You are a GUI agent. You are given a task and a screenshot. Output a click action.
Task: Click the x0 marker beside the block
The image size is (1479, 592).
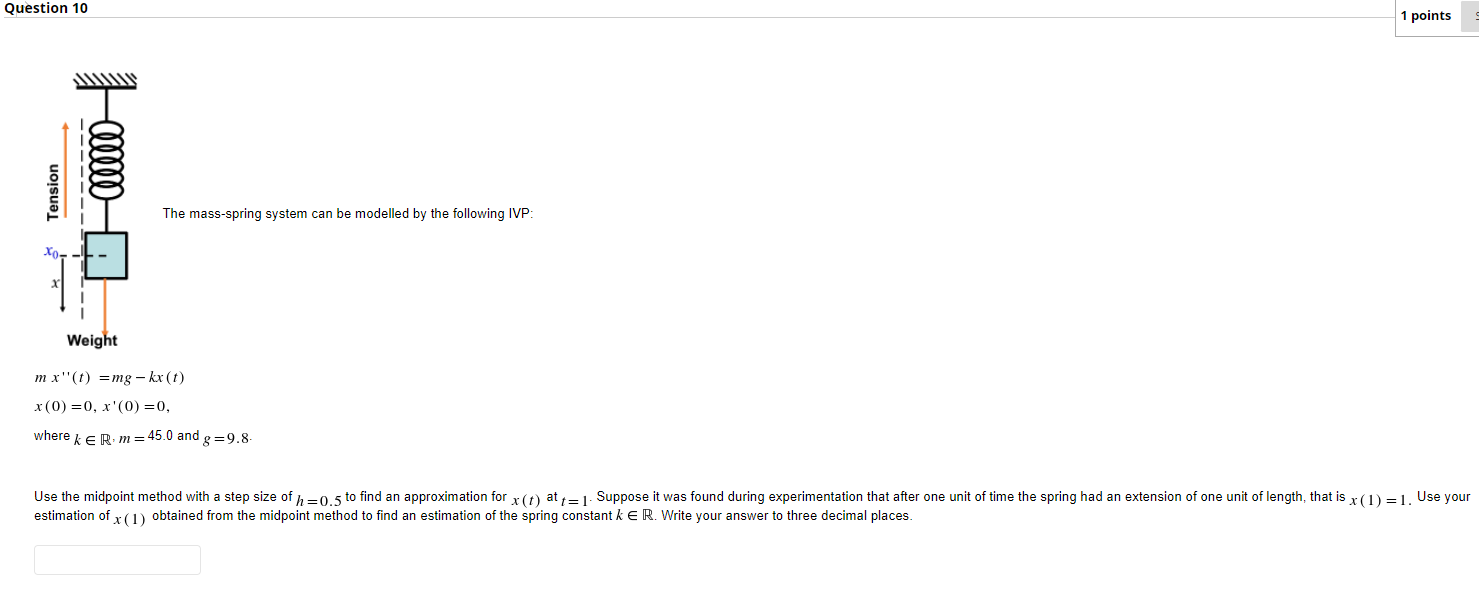coord(51,253)
